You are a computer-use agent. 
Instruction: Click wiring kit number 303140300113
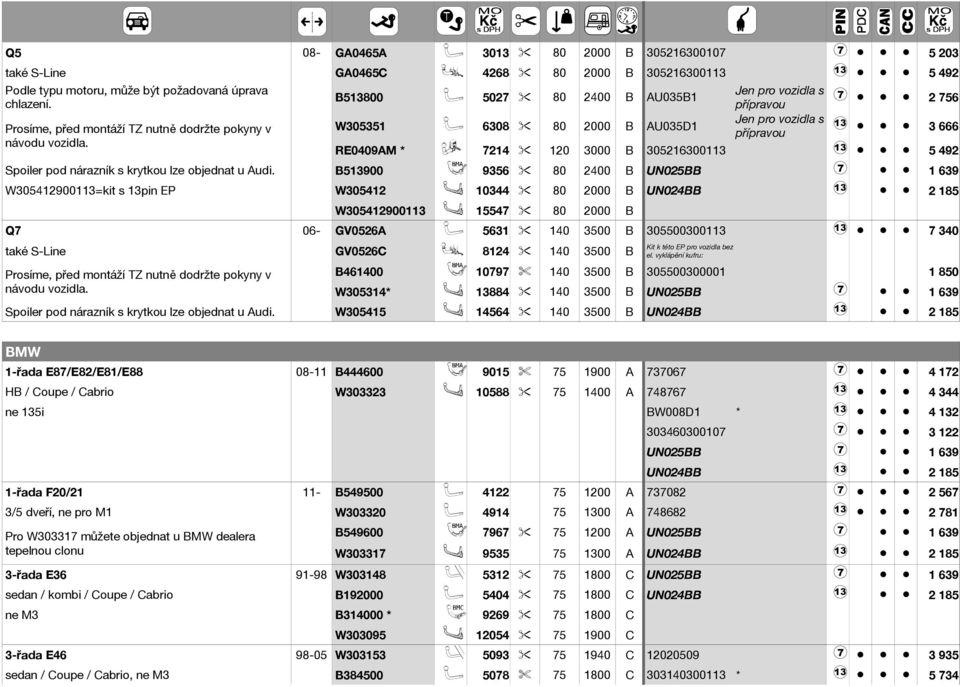point(686,675)
